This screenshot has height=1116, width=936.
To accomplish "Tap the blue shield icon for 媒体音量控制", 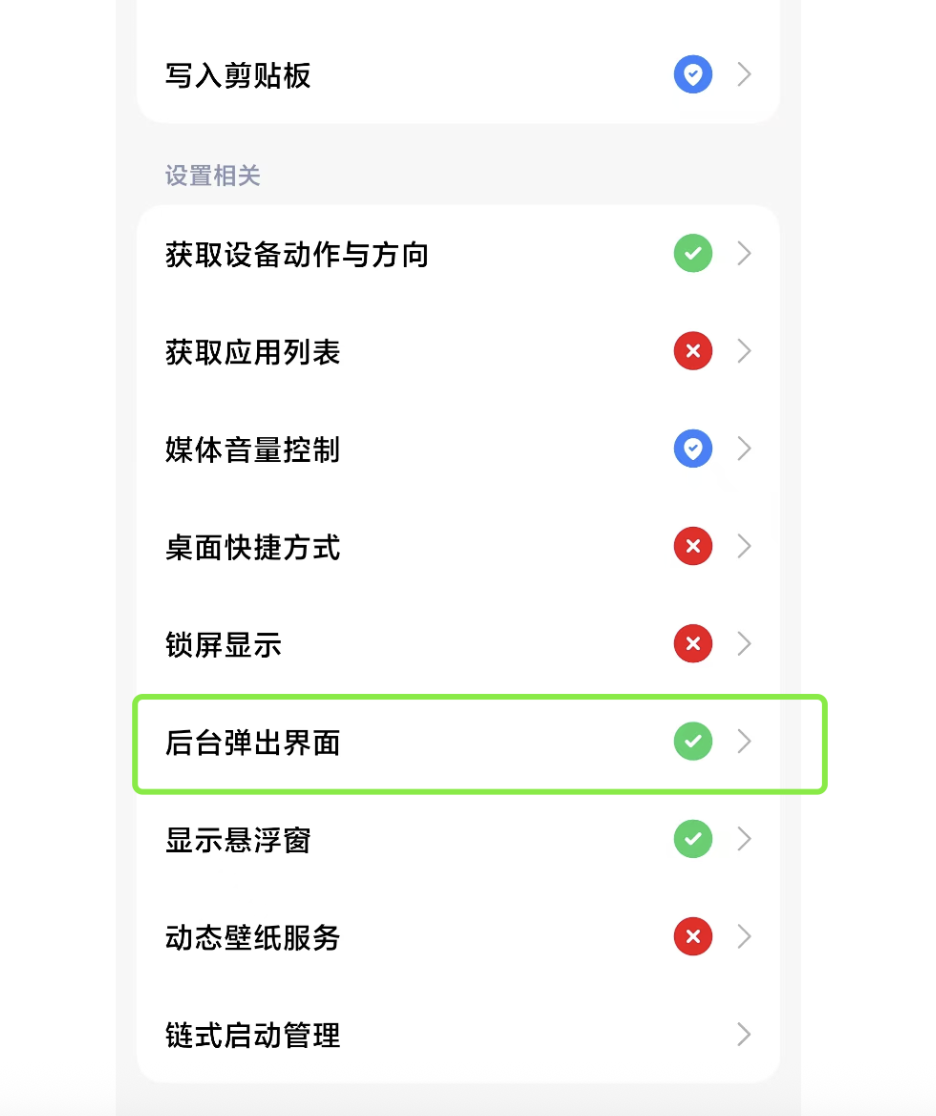I will [693, 448].
